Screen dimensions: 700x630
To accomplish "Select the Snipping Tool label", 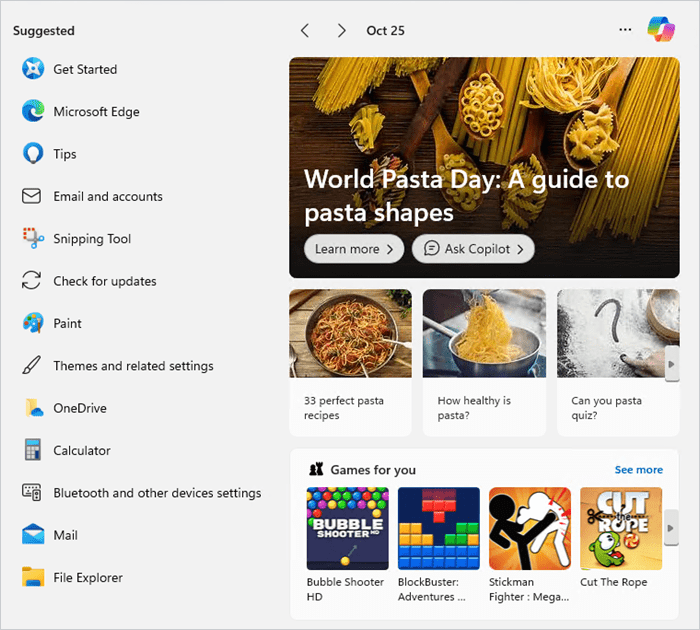I will coord(92,238).
